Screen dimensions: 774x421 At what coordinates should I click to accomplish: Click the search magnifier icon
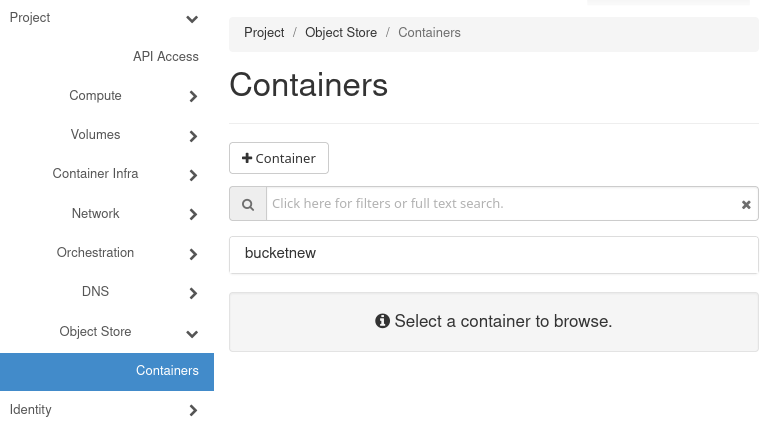[248, 204]
